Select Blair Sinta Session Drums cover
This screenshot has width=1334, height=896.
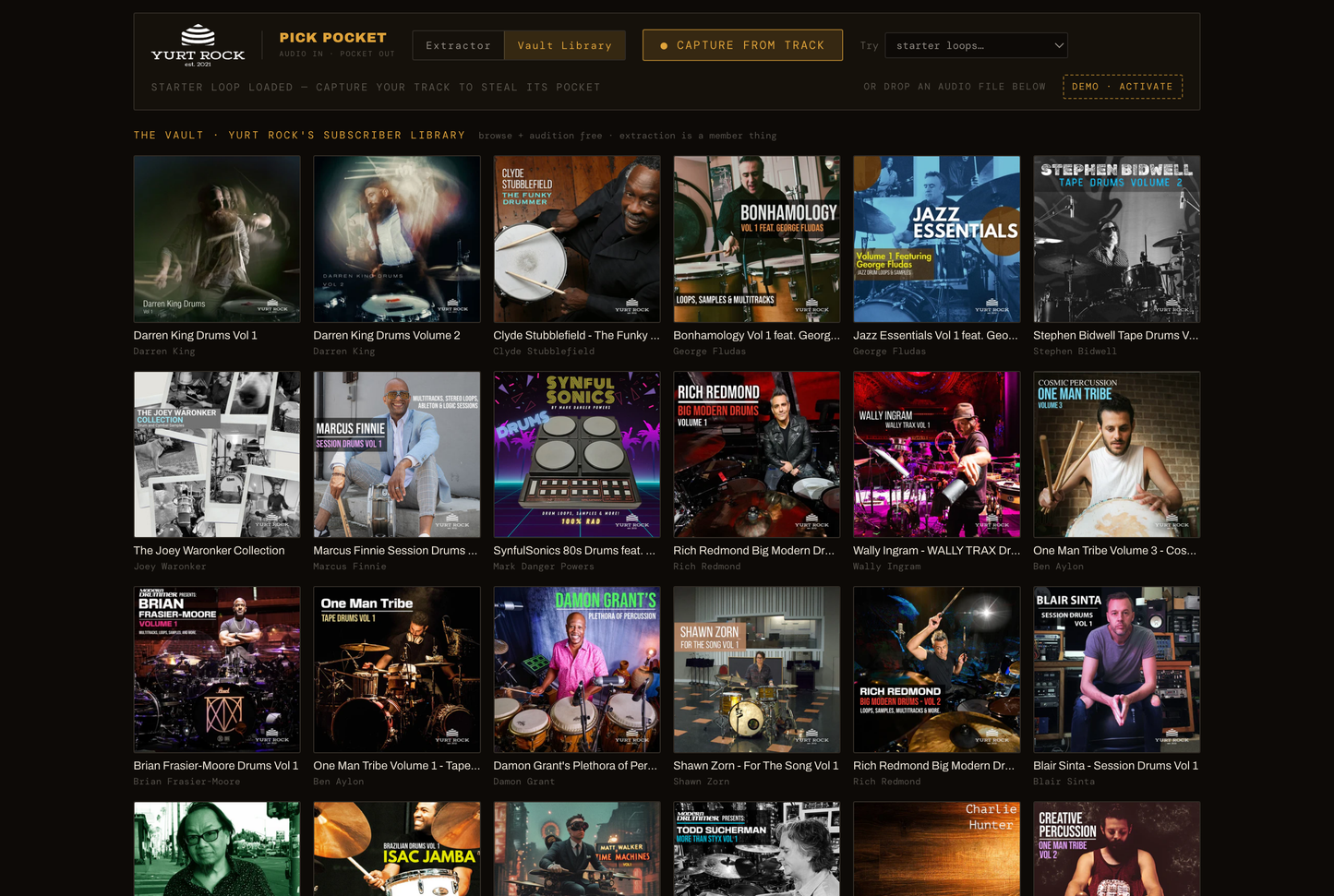coord(1117,670)
